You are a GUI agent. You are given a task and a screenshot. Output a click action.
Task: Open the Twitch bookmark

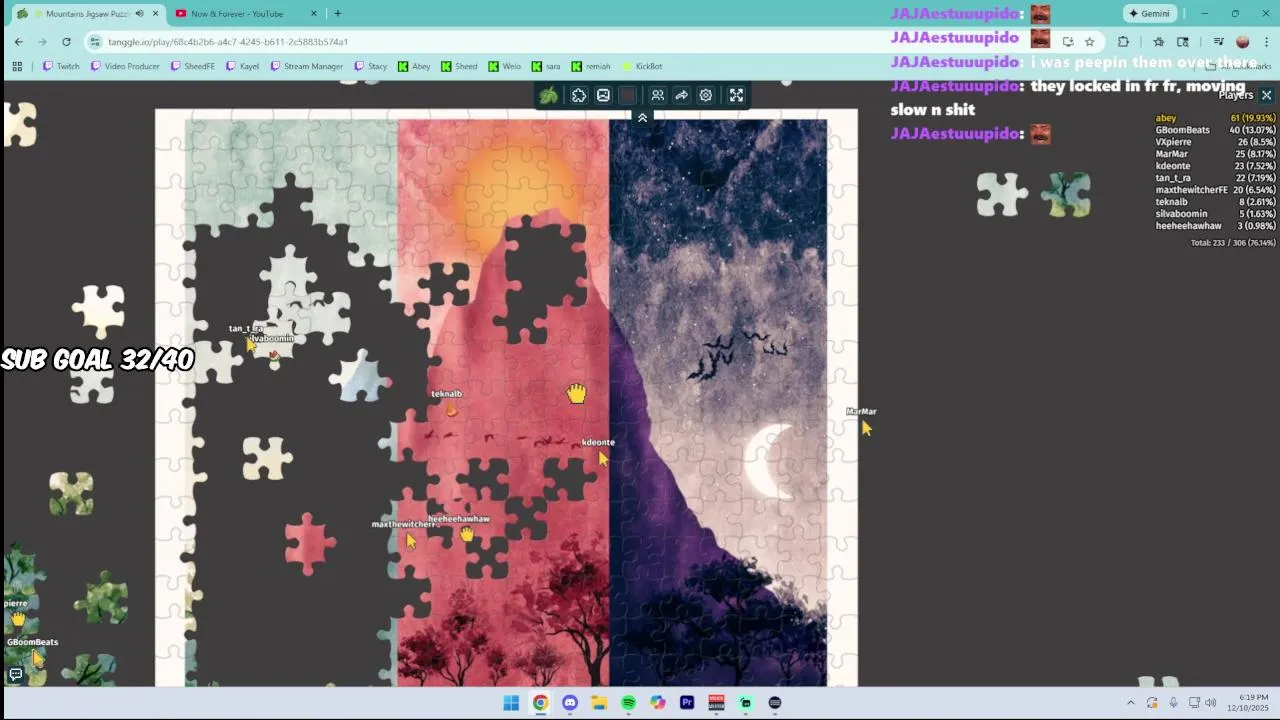pyautogui.click(x=61, y=66)
